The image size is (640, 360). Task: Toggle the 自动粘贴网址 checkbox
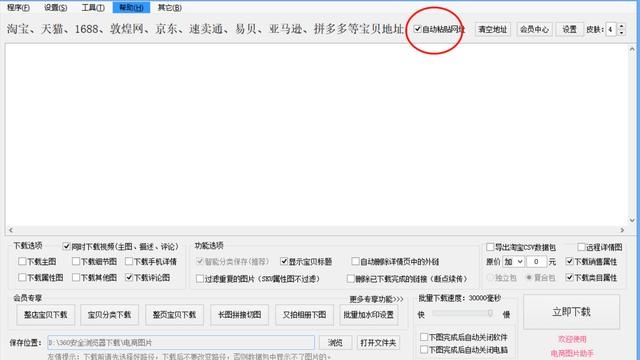[x=418, y=29]
